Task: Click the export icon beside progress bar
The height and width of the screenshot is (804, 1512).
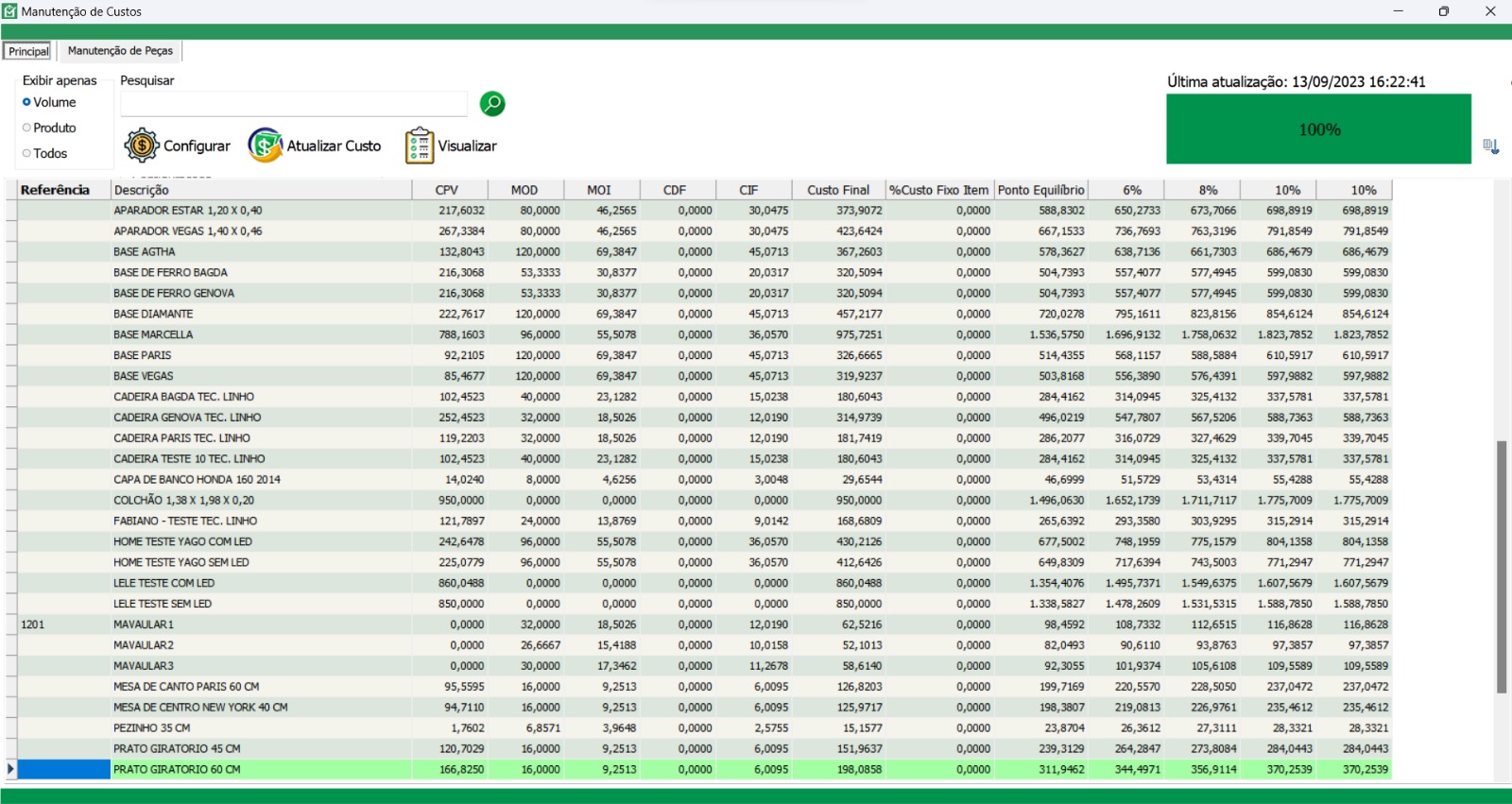Action: (1491, 146)
